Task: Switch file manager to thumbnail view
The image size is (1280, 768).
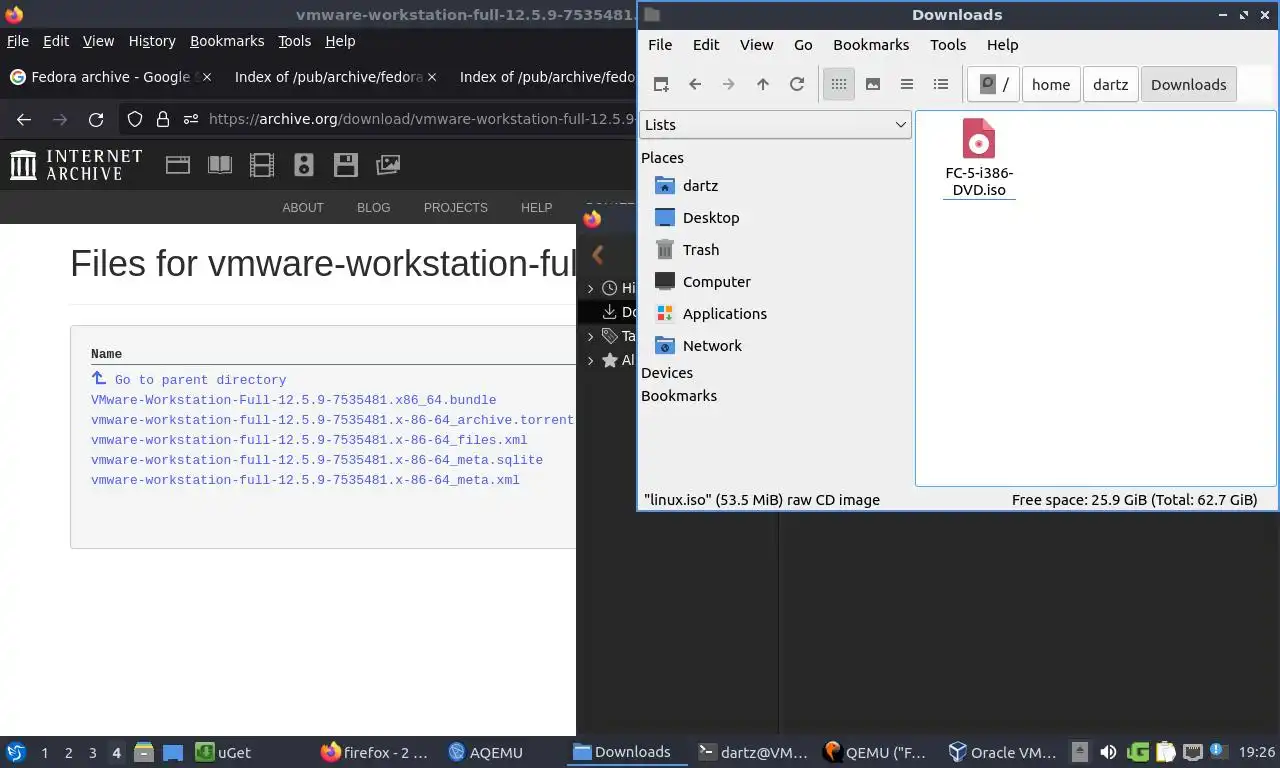Action: pos(873,85)
